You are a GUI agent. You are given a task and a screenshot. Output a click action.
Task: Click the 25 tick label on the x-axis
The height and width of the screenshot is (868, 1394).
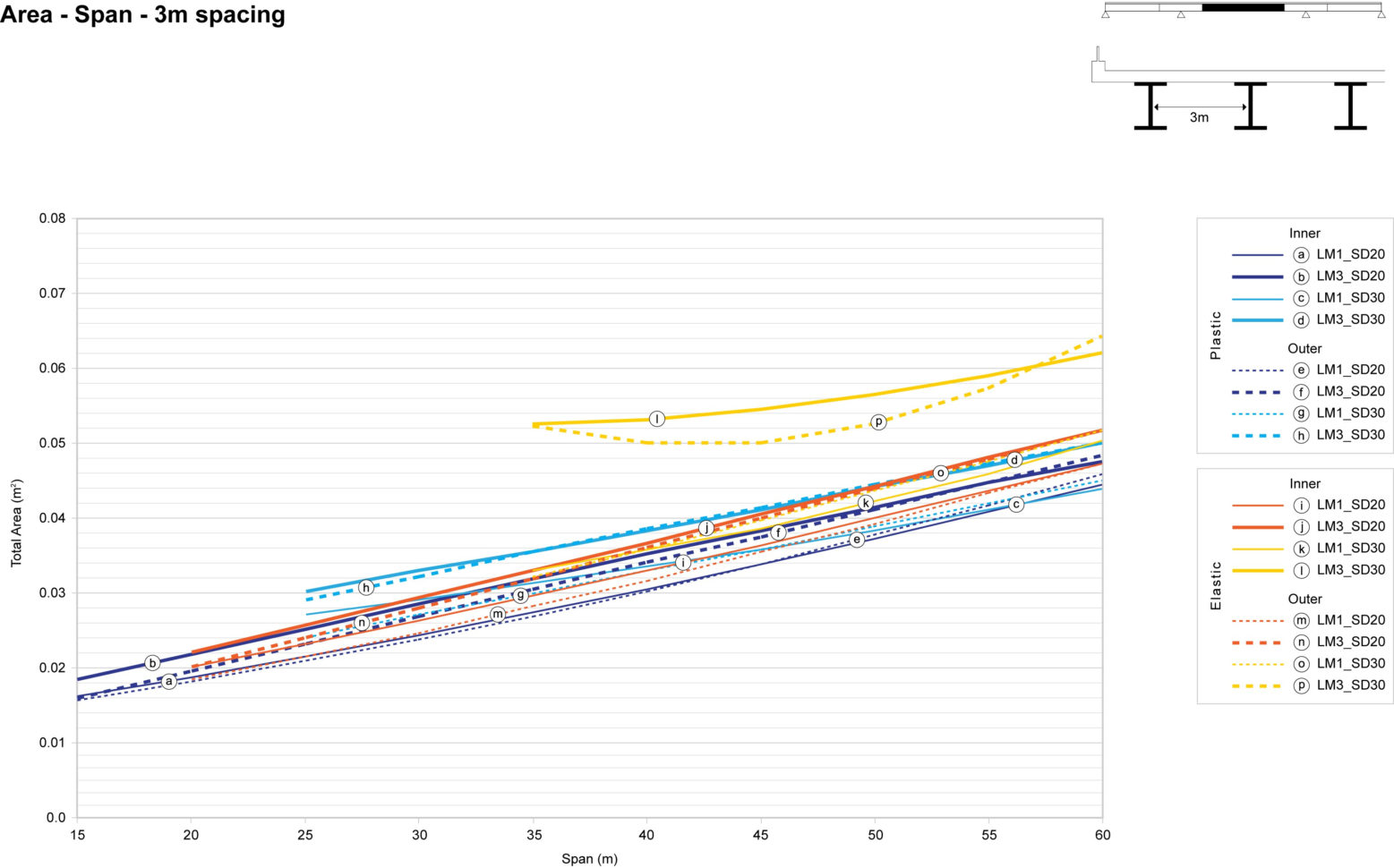(x=305, y=835)
